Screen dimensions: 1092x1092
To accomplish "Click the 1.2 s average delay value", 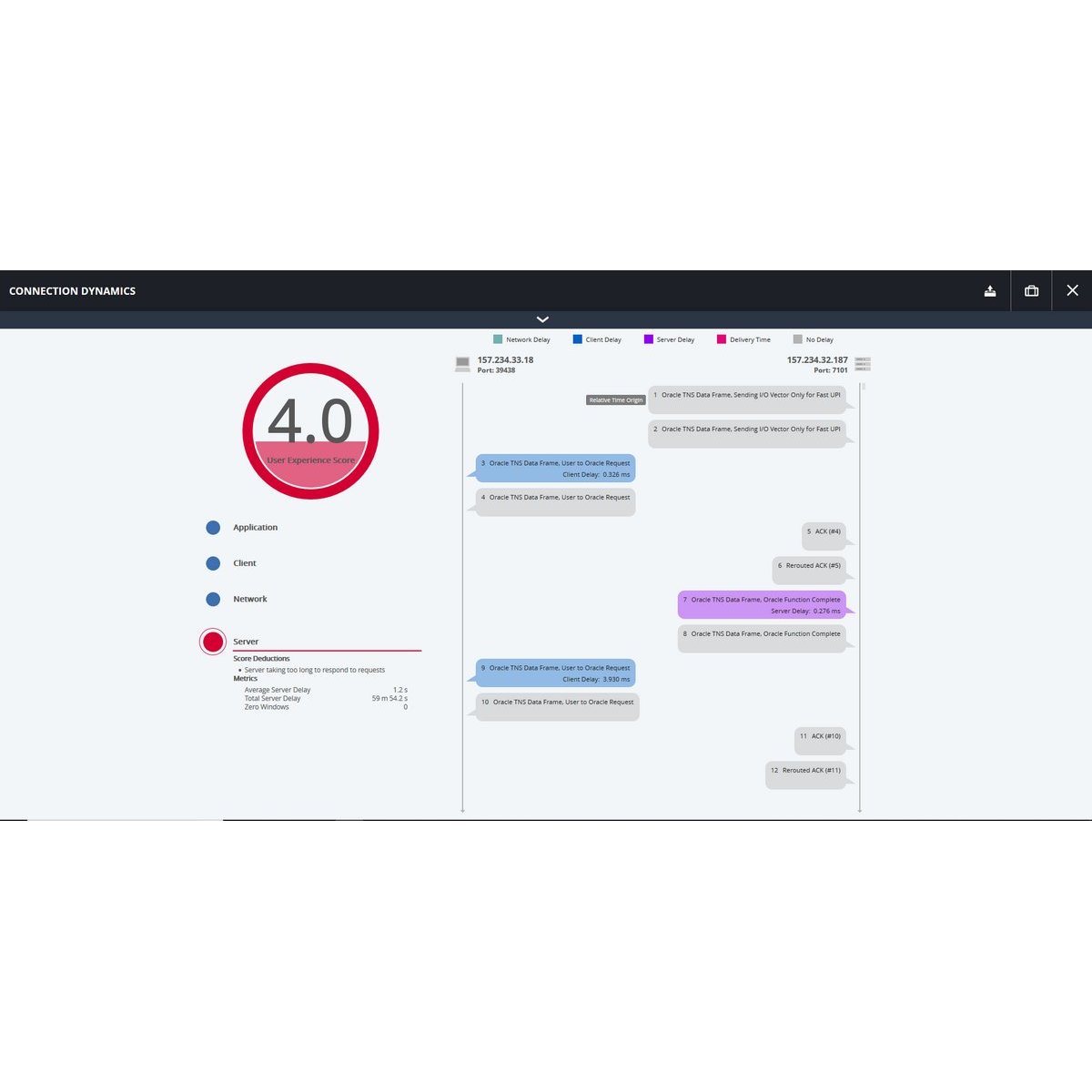I will [x=400, y=690].
